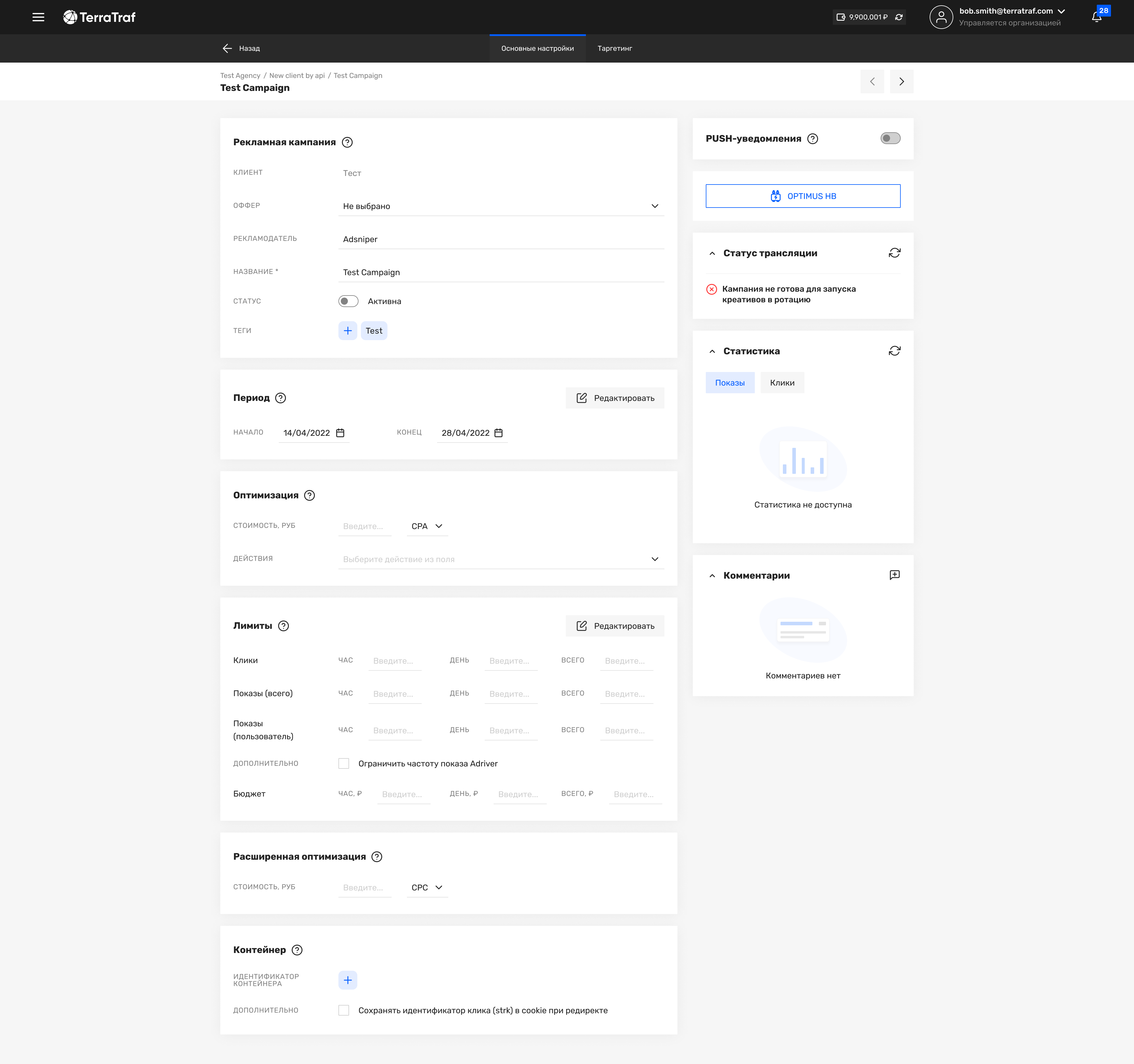Go back via Назад link
The width and height of the screenshot is (1134, 1064).
tap(249, 48)
